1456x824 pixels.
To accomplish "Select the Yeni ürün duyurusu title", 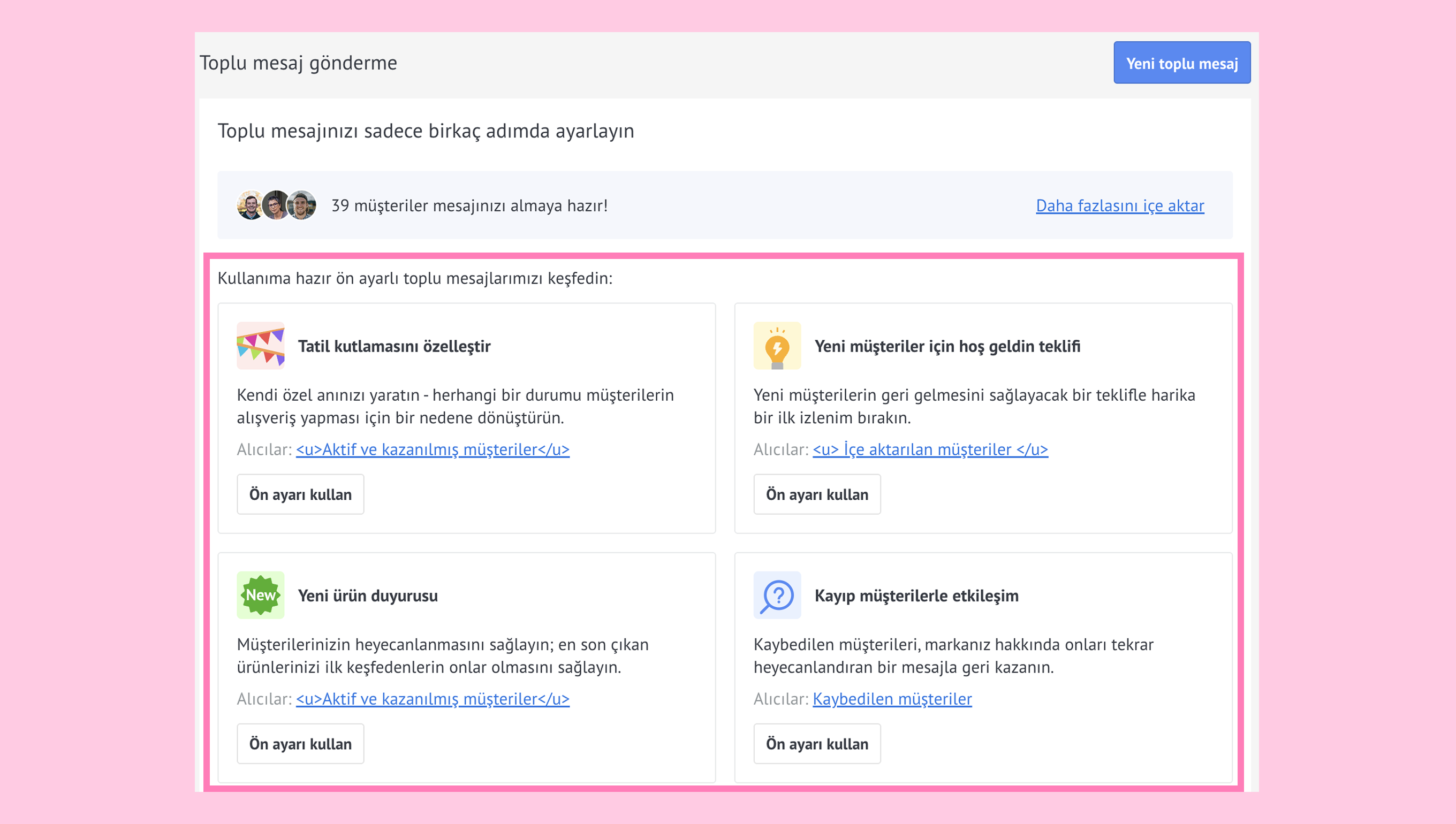I will click(368, 596).
